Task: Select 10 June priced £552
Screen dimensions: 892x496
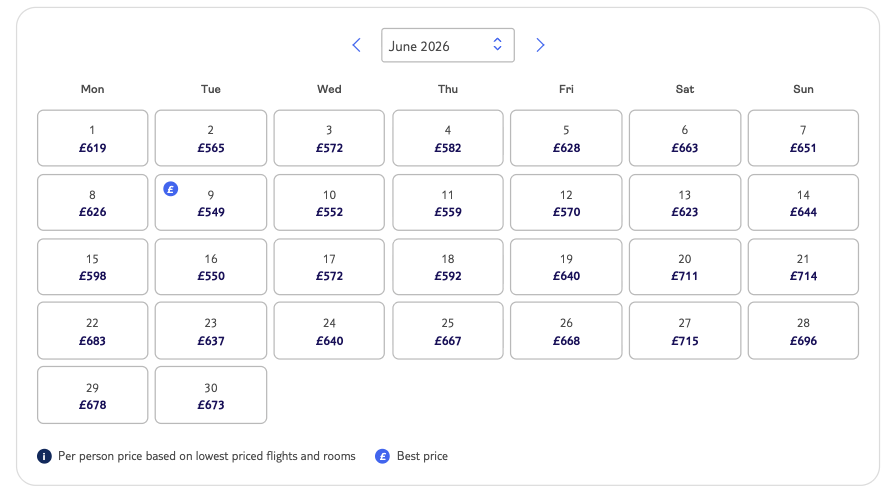Action: click(329, 203)
